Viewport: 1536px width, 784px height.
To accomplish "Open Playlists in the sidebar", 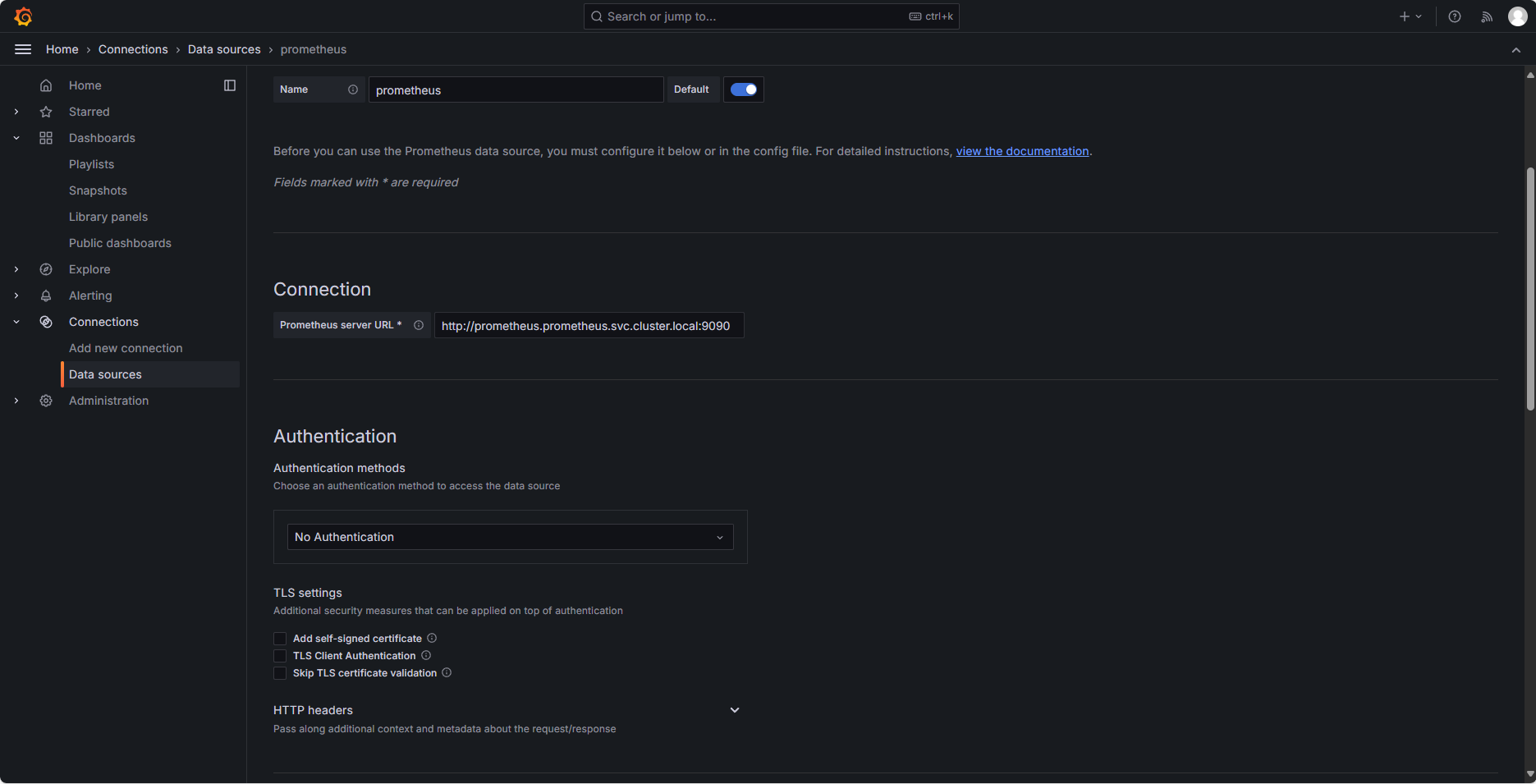I will (91, 164).
